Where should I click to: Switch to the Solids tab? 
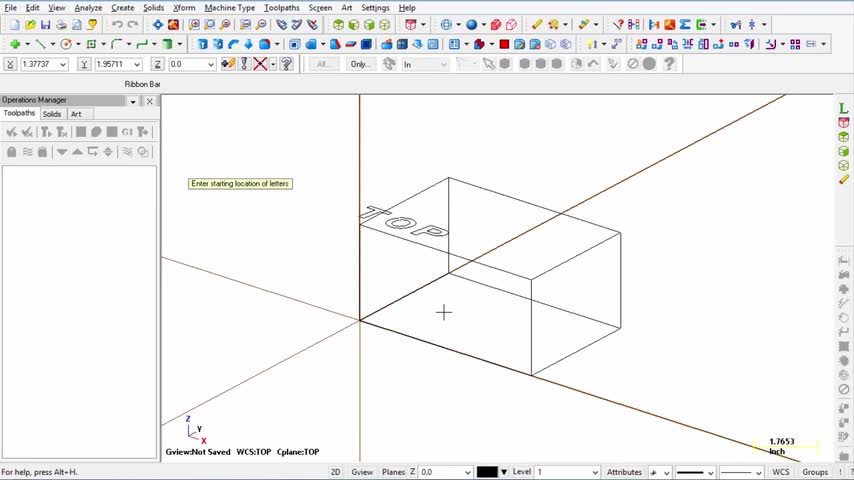pos(52,114)
